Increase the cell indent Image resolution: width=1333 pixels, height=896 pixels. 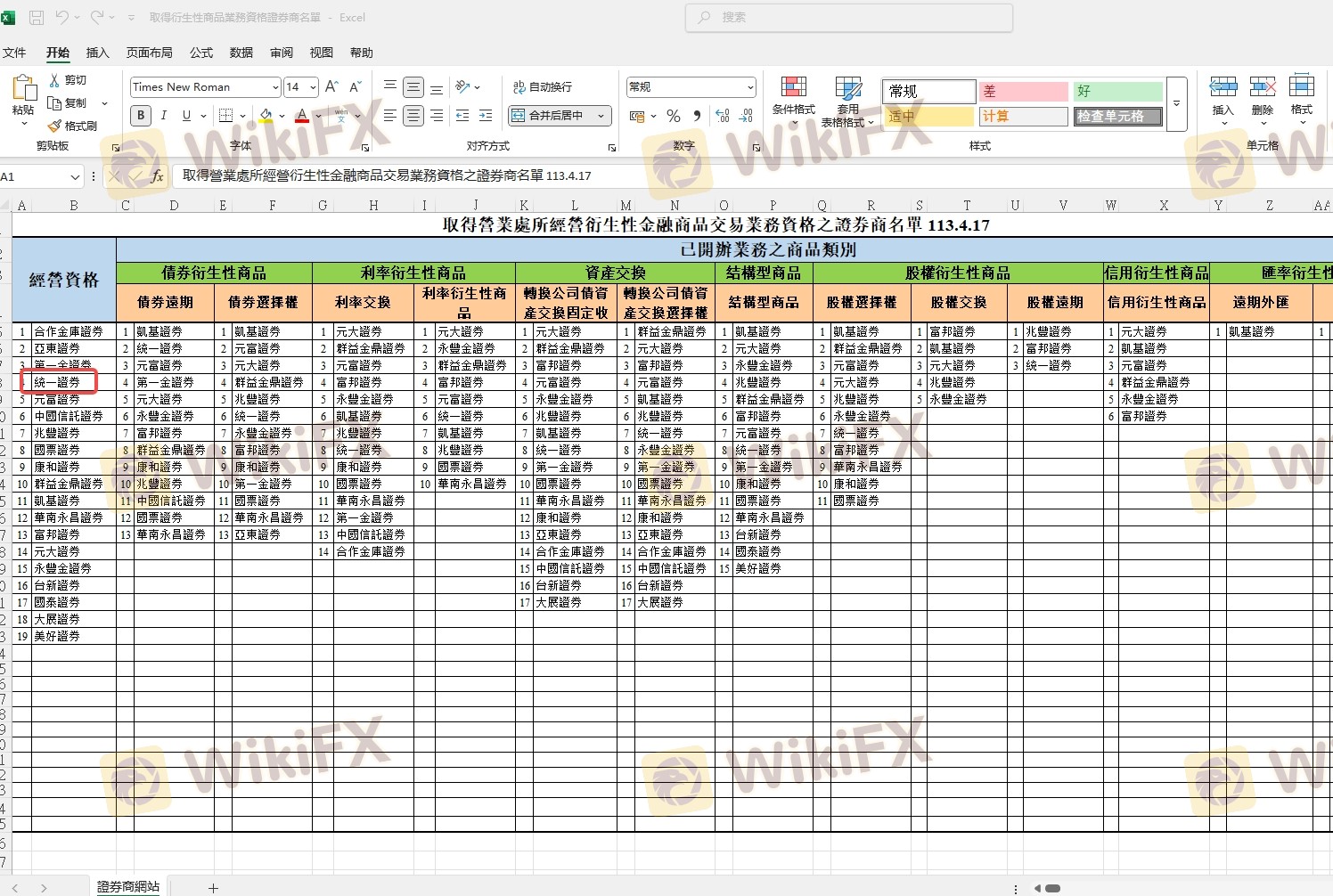click(486, 115)
